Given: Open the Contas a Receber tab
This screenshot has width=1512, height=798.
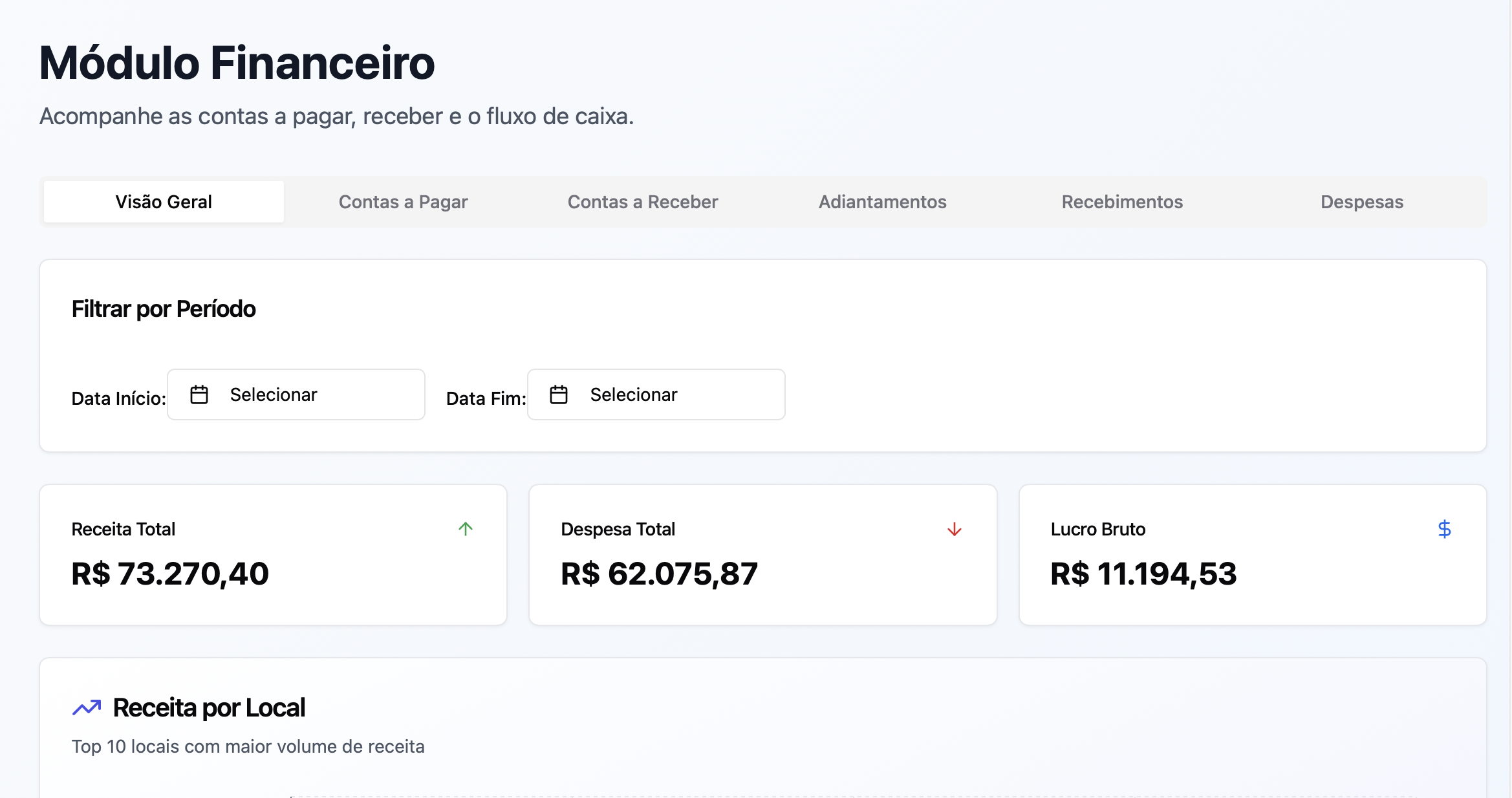Looking at the screenshot, I should point(643,202).
